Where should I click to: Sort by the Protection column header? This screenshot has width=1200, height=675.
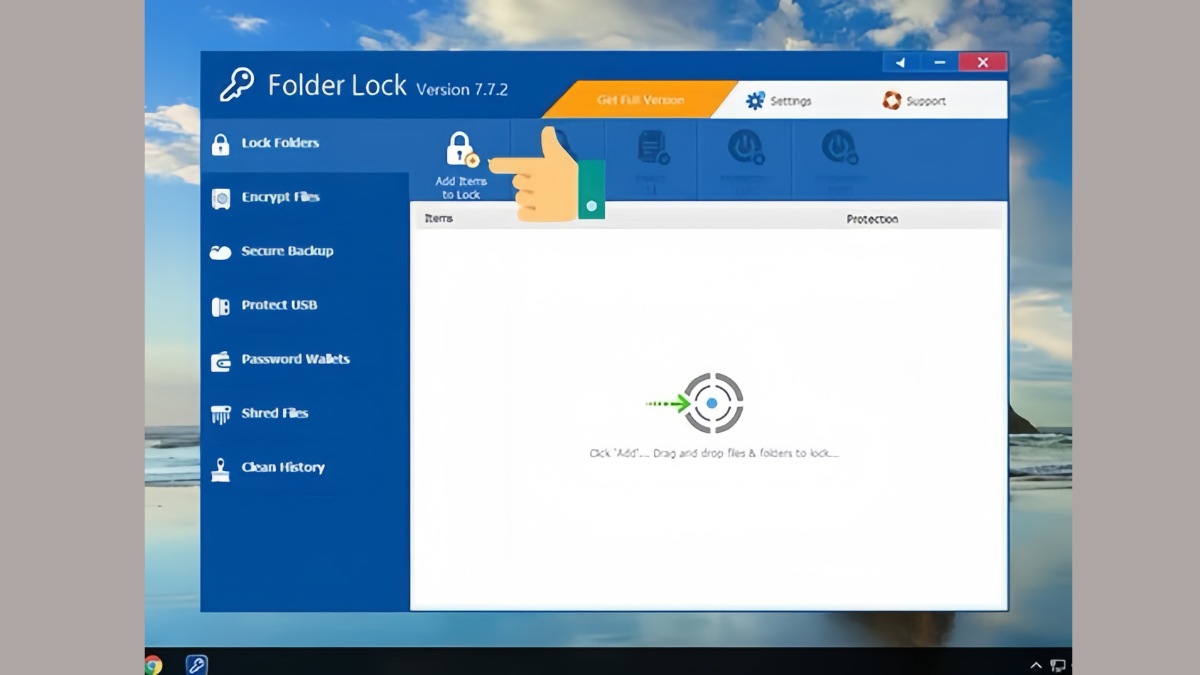pyautogui.click(x=872, y=219)
